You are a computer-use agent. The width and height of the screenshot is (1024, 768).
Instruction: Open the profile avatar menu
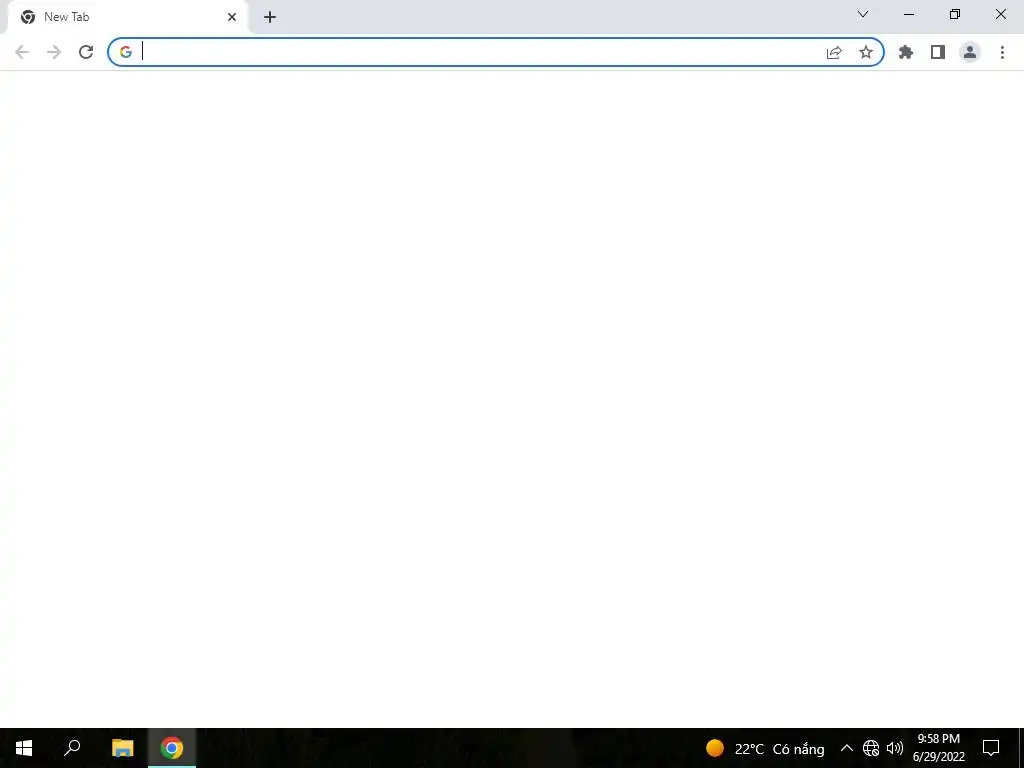(970, 52)
